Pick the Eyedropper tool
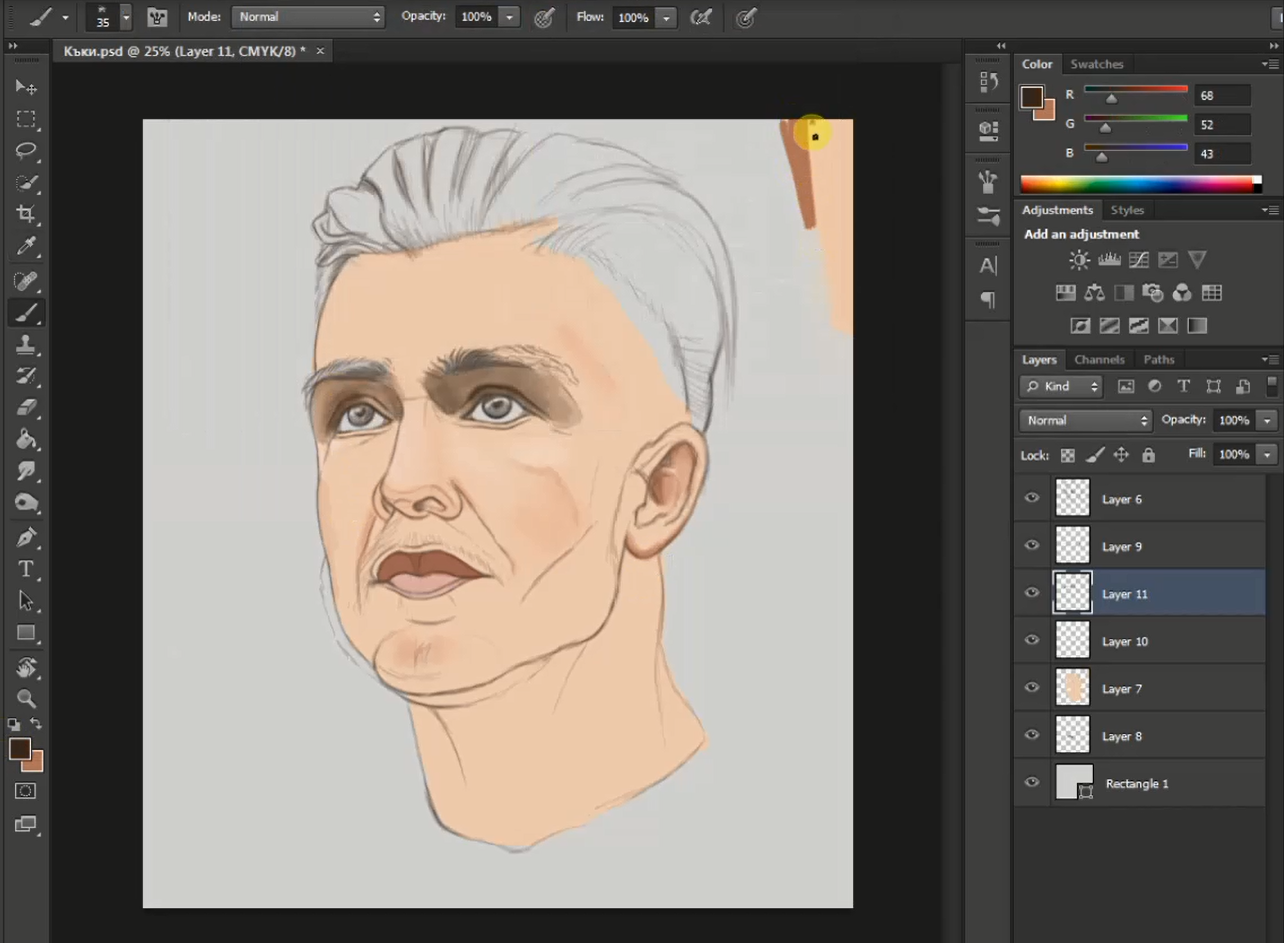The image size is (1284, 943). 26,246
